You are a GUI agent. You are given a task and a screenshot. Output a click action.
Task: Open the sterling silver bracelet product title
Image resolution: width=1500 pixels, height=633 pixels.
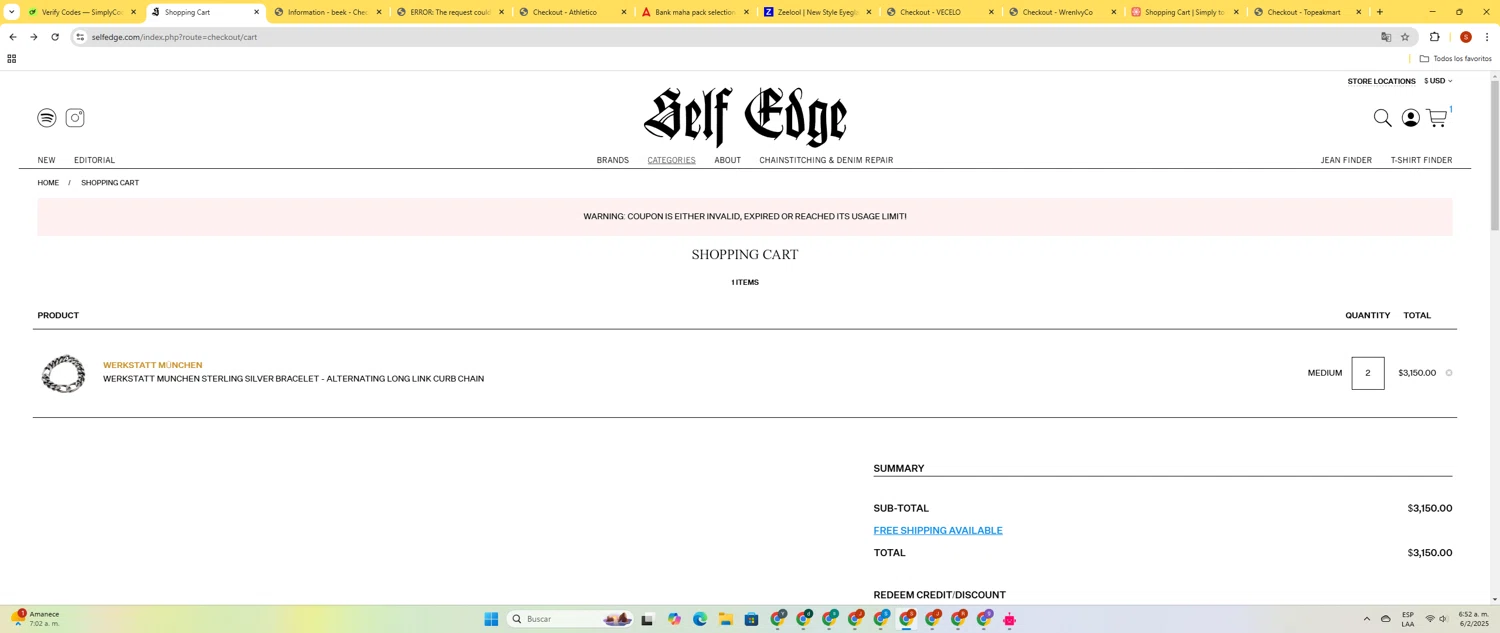[293, 379]
